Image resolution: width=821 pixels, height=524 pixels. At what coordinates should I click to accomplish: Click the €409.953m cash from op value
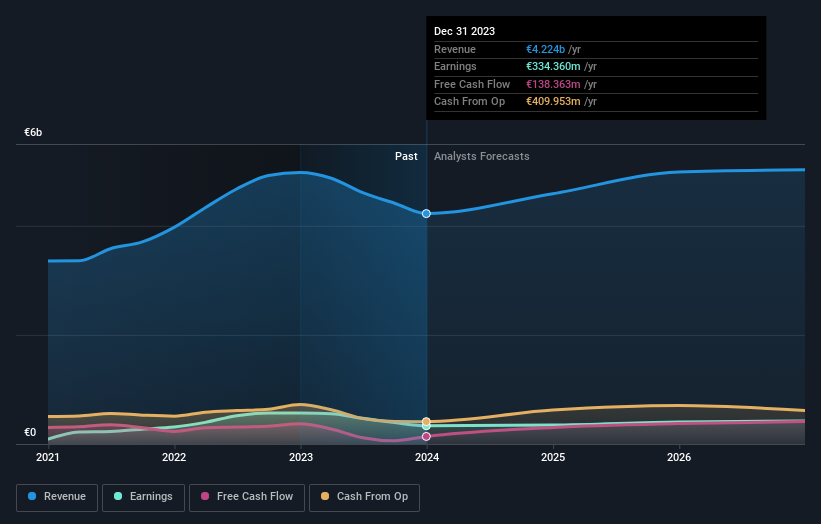point(553,102)
